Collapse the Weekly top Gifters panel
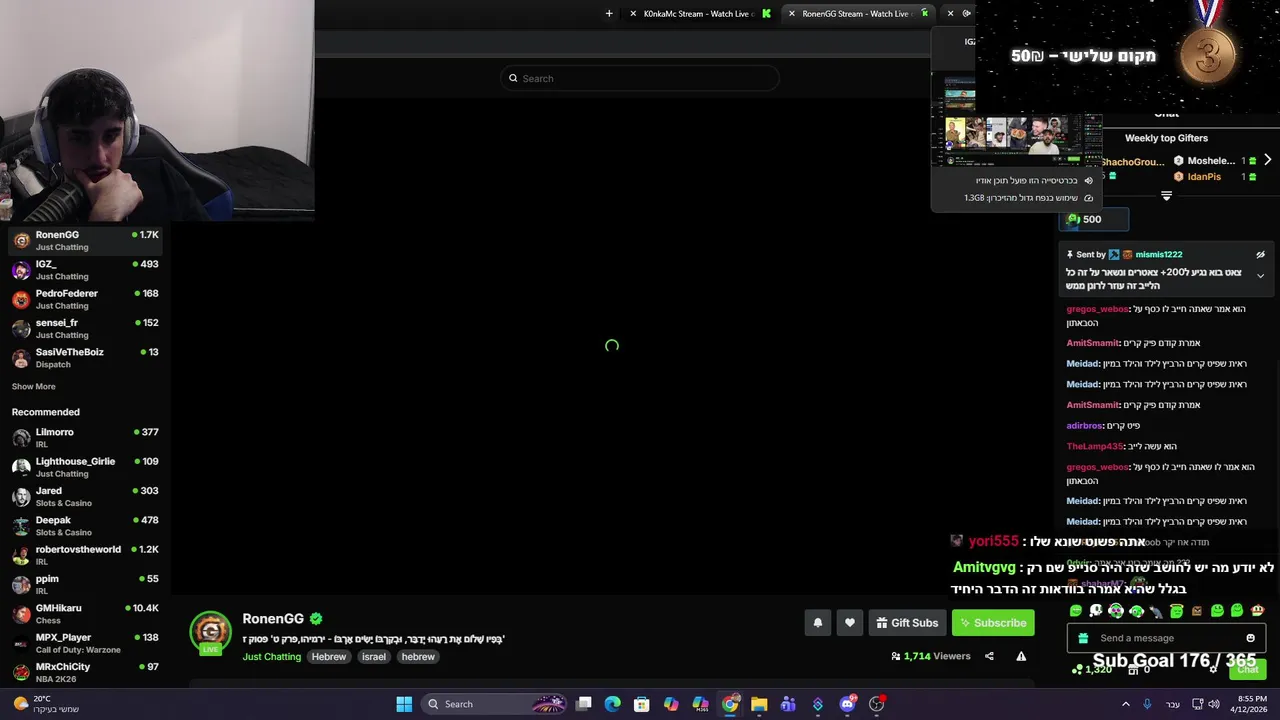Screen dimensions: 1280x720 coord(1166,196)
